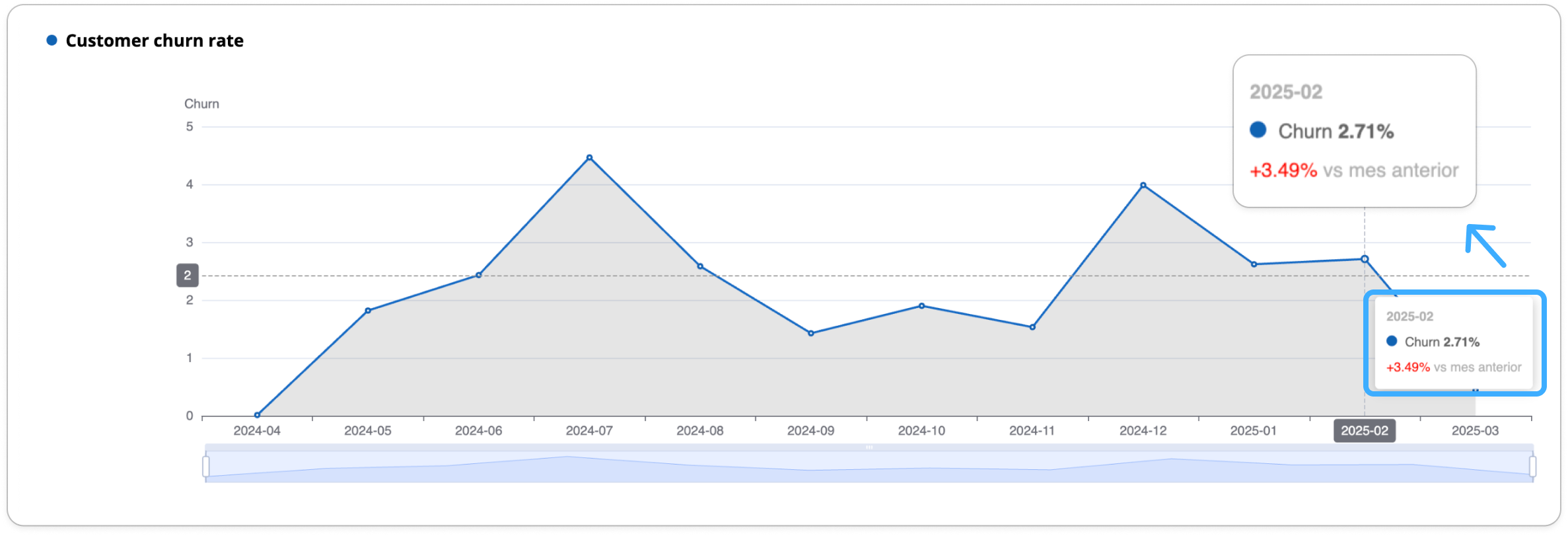The image size is (1568, 536).
Task: Click the 2024-06 data point on the line
Action: coord(479,275)
